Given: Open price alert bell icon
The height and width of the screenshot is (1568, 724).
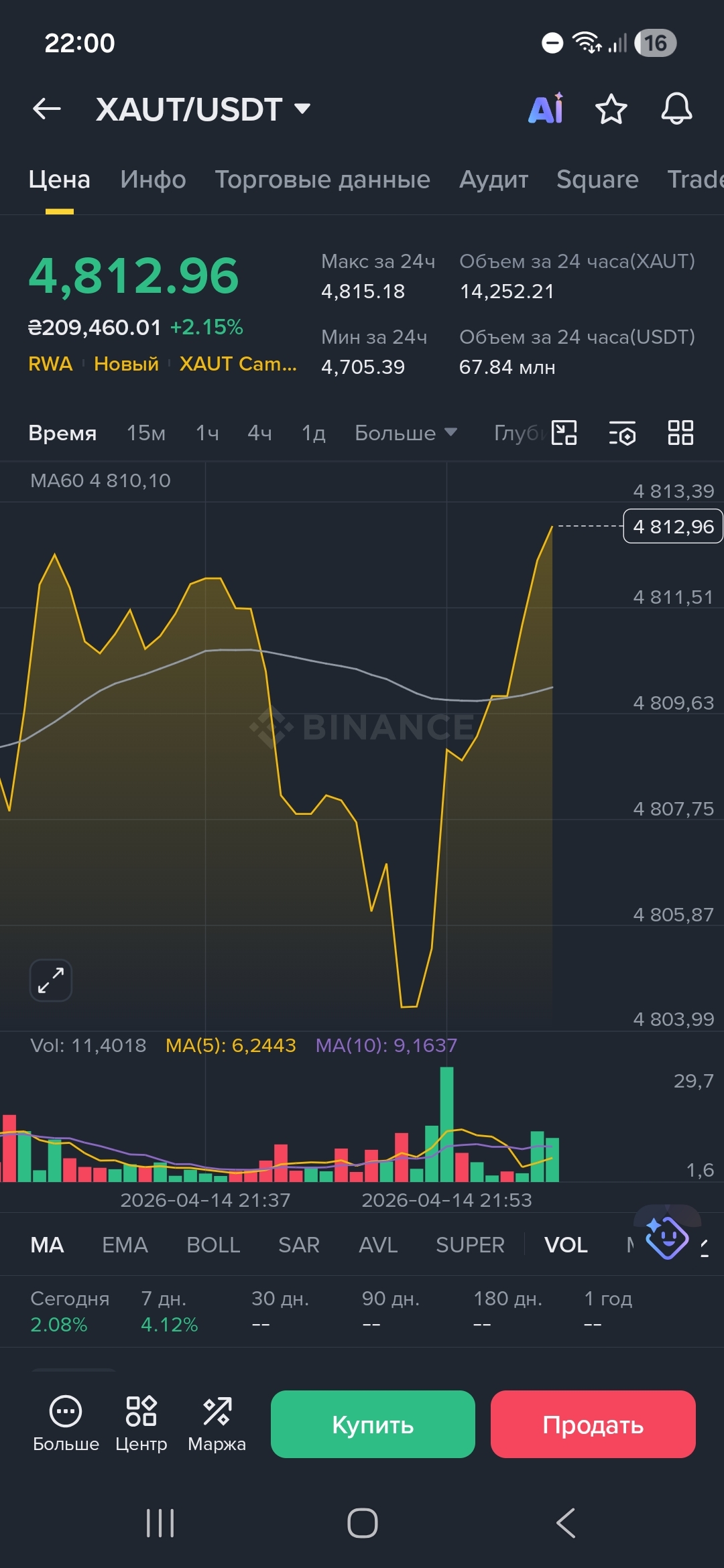Looking at the screenshot, I should tap(676, 109).
